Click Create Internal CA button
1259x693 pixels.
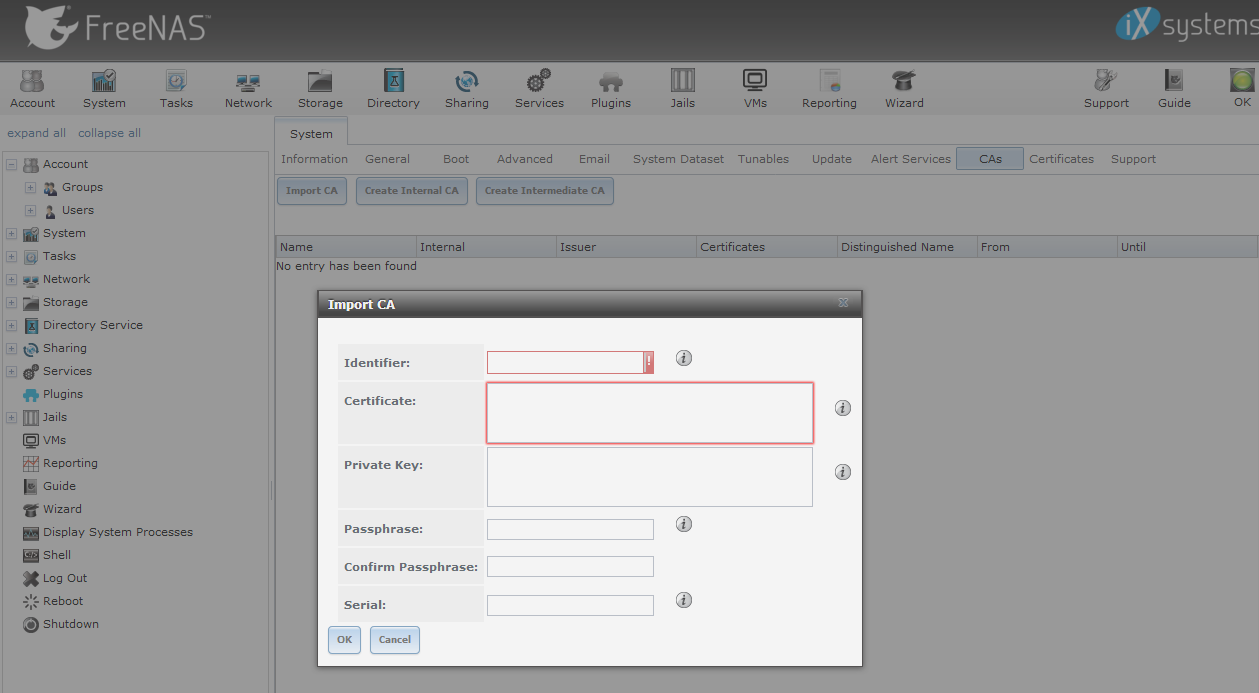411,191
